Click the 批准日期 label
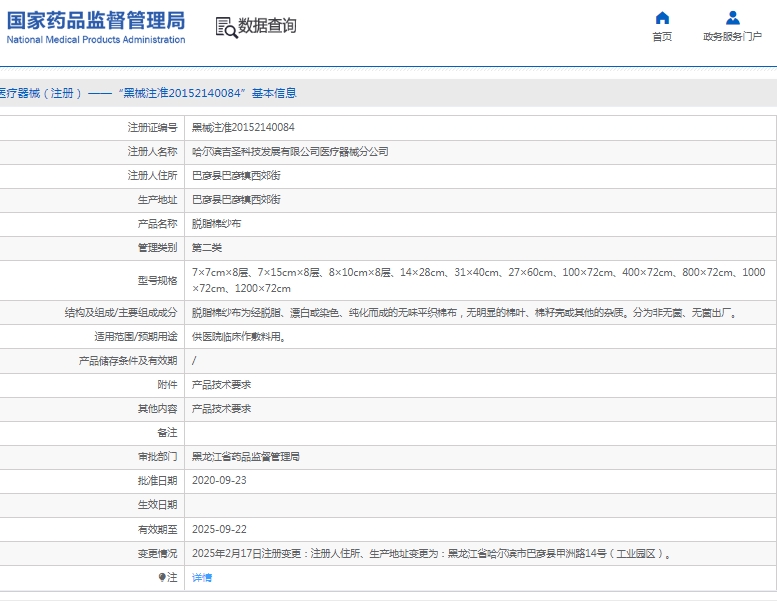Viewport: 777px width, 601px height. click(x=157, y=481)
